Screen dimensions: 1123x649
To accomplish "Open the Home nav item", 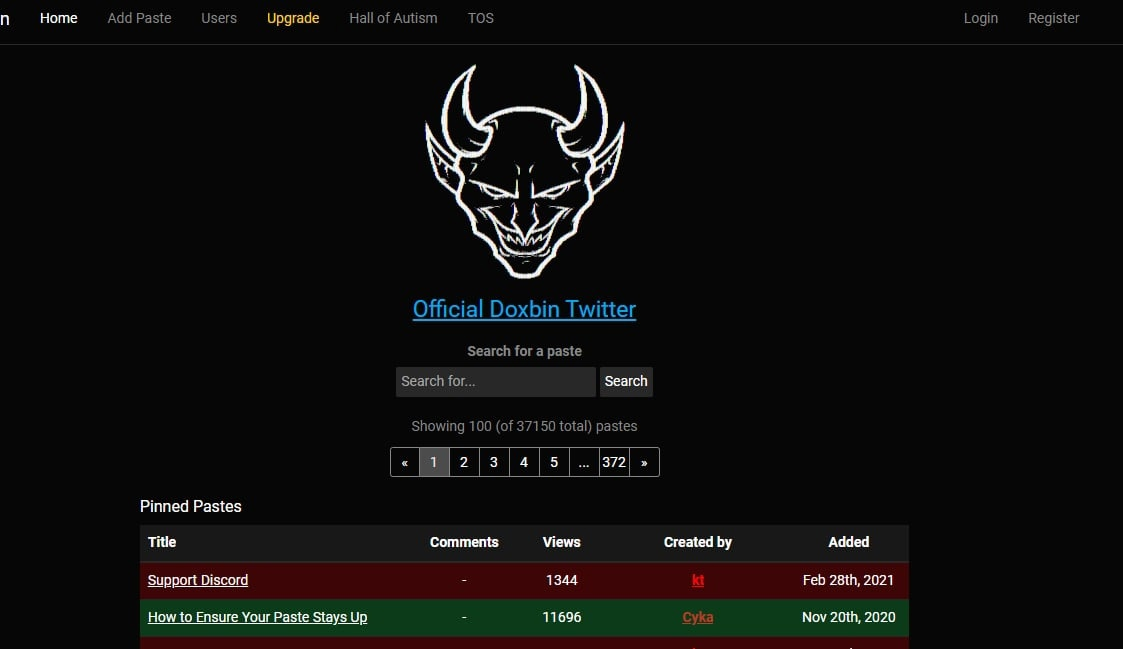I will click(59, 18).
